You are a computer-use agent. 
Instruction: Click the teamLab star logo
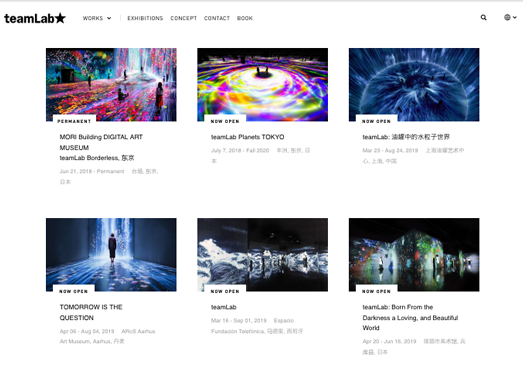click(x=35, y=18)
